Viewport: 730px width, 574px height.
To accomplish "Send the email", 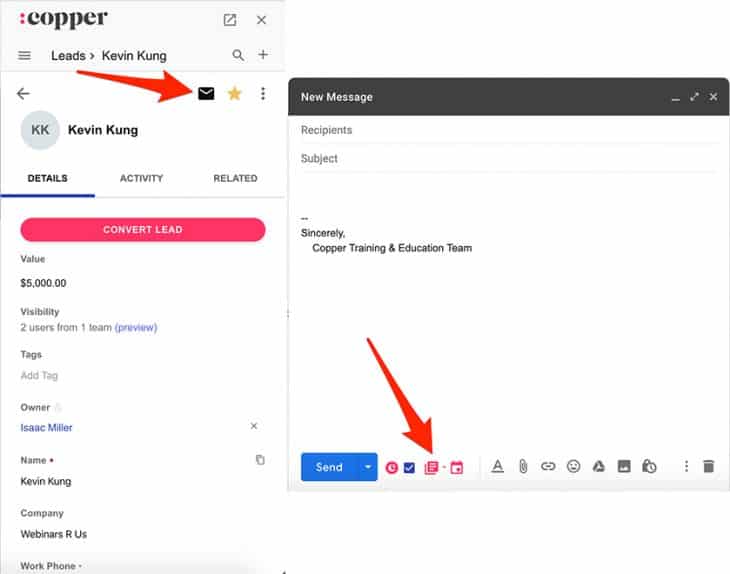I will point(329,467).
